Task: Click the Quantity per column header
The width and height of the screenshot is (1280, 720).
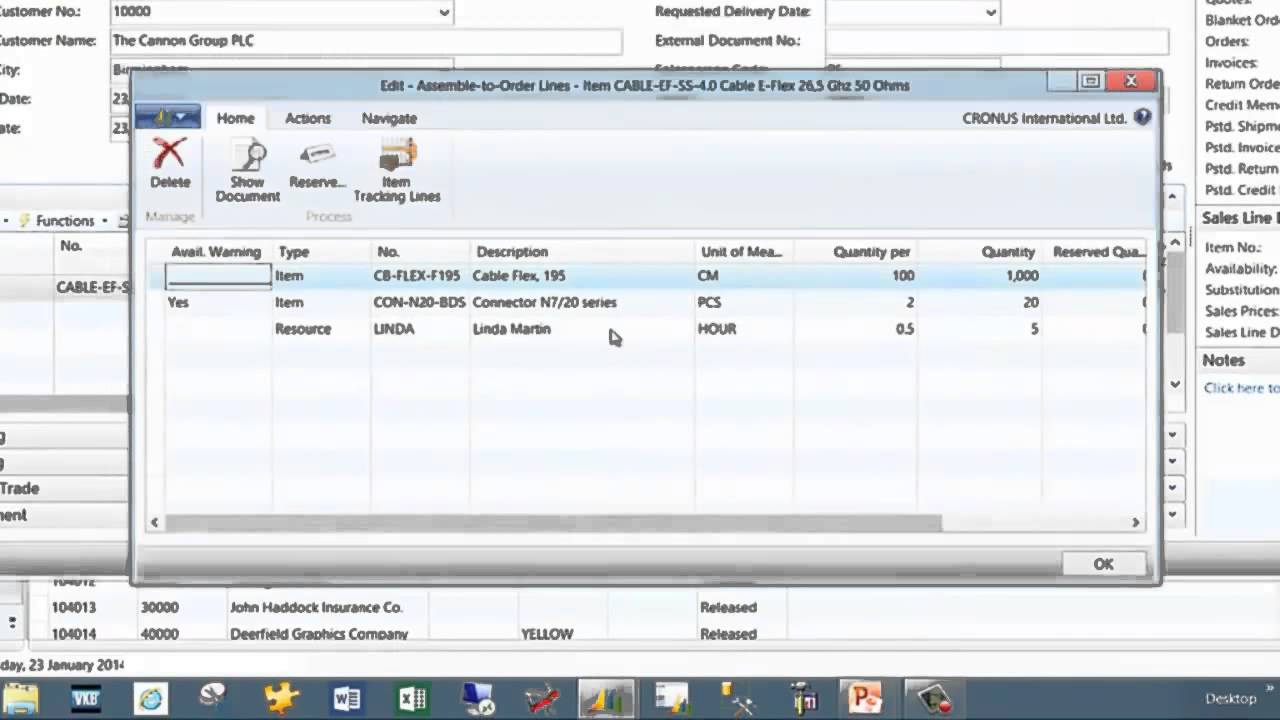Action: pyautogui.click(x=871, y=252)
